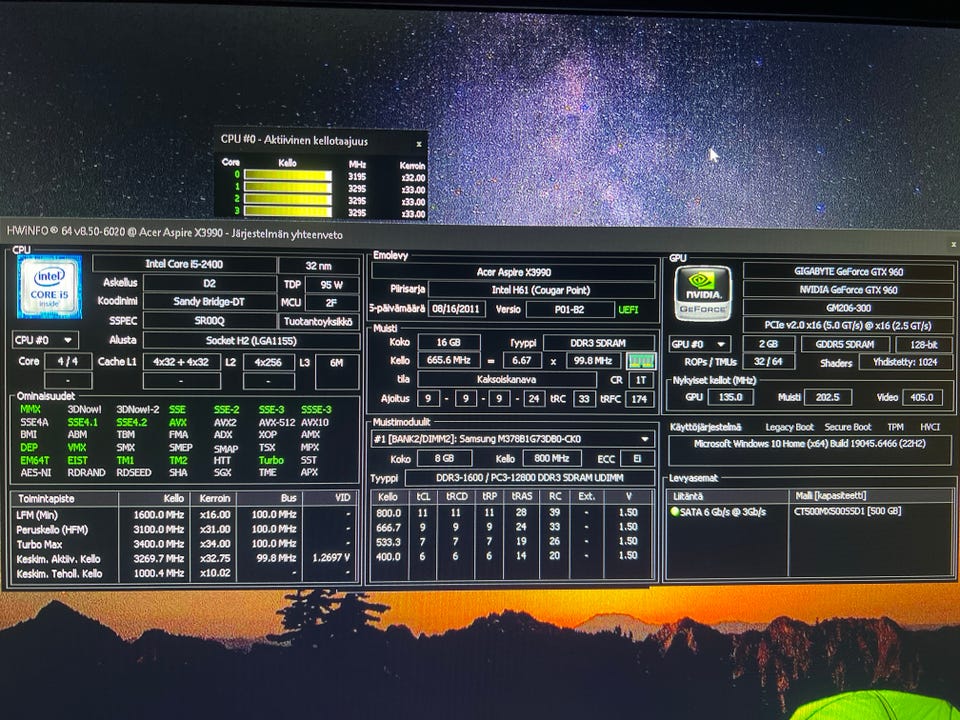
Task: Click the 32 nm process field
Action: pyautogui.click(x=318, y=266)
